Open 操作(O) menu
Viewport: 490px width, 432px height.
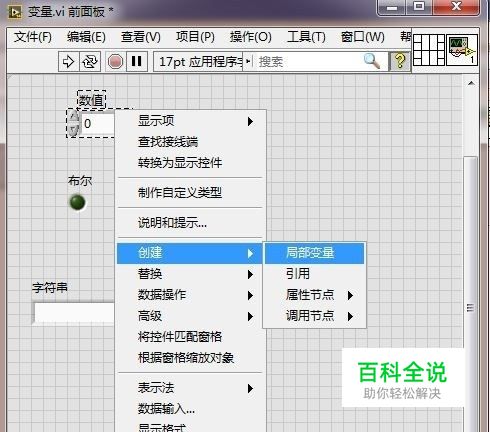tap(251, 37)
